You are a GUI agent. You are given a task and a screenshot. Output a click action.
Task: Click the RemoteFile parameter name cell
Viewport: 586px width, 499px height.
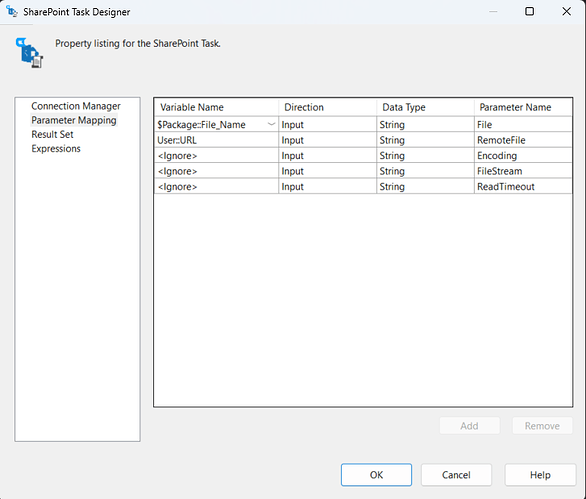point(523,140)
